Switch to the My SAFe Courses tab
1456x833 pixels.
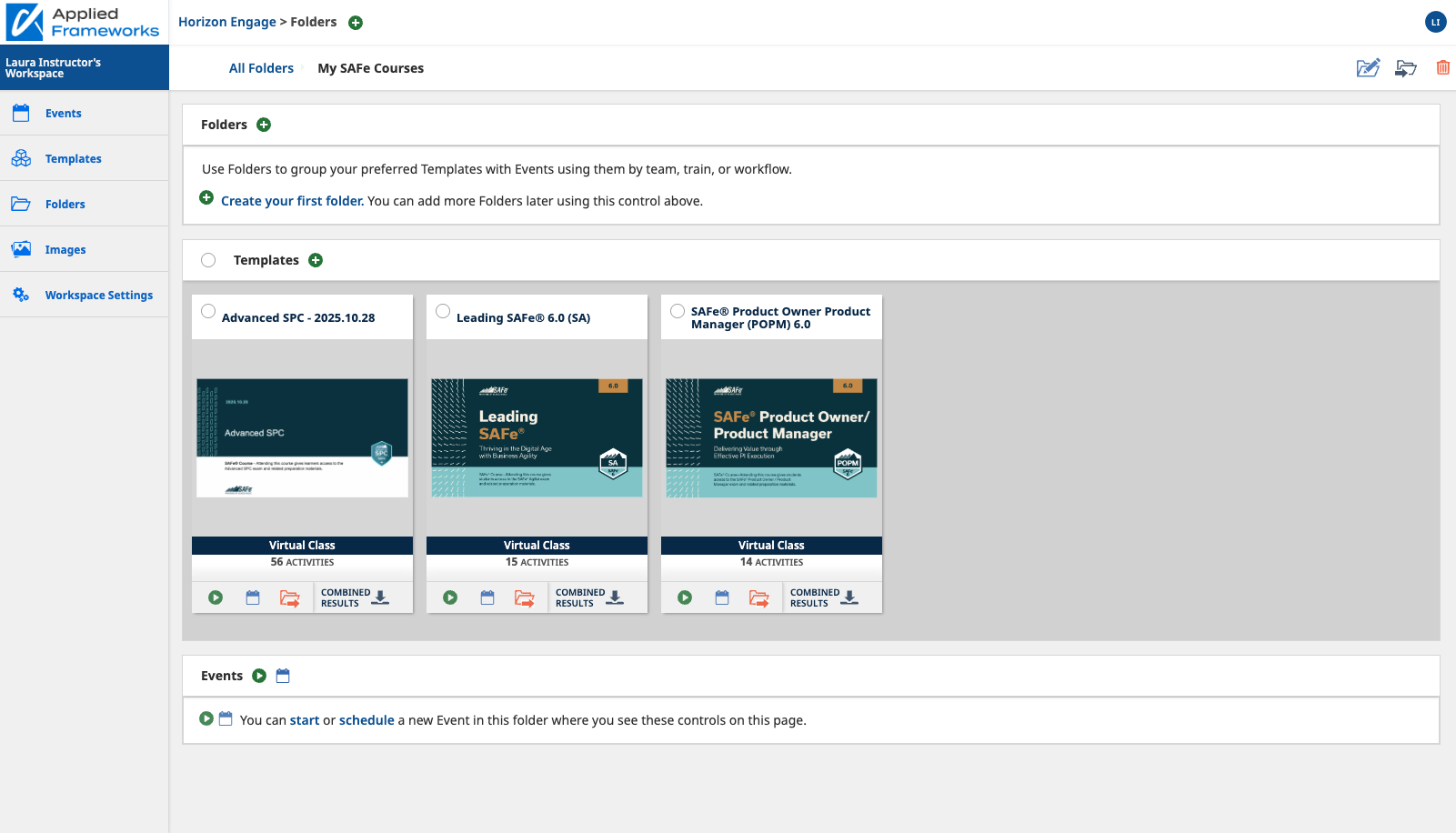(370, 68)
